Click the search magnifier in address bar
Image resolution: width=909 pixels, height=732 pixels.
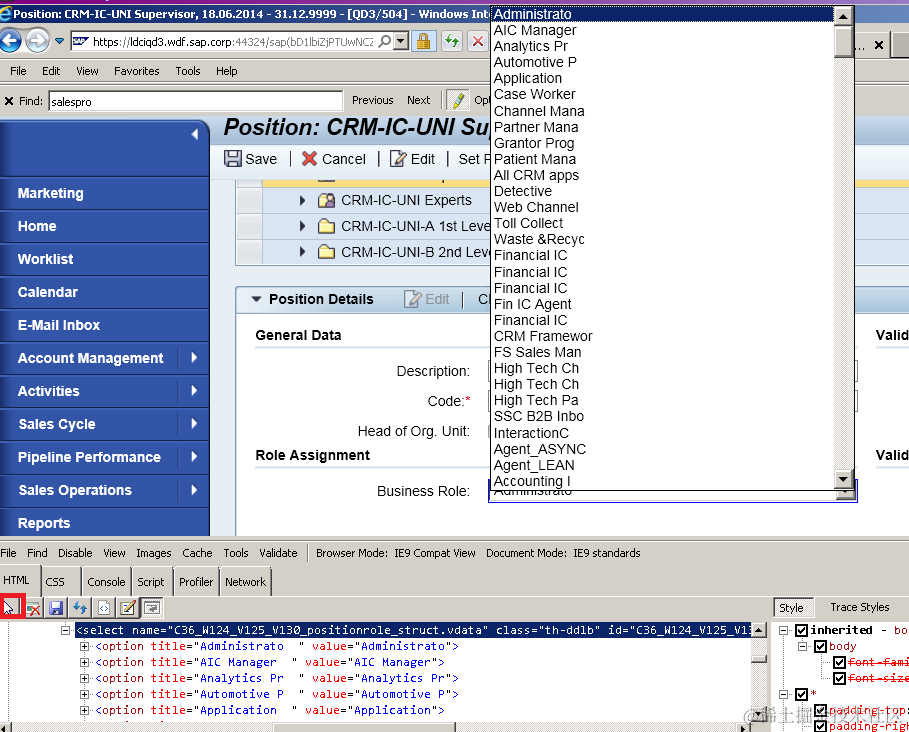click(385, 42)
